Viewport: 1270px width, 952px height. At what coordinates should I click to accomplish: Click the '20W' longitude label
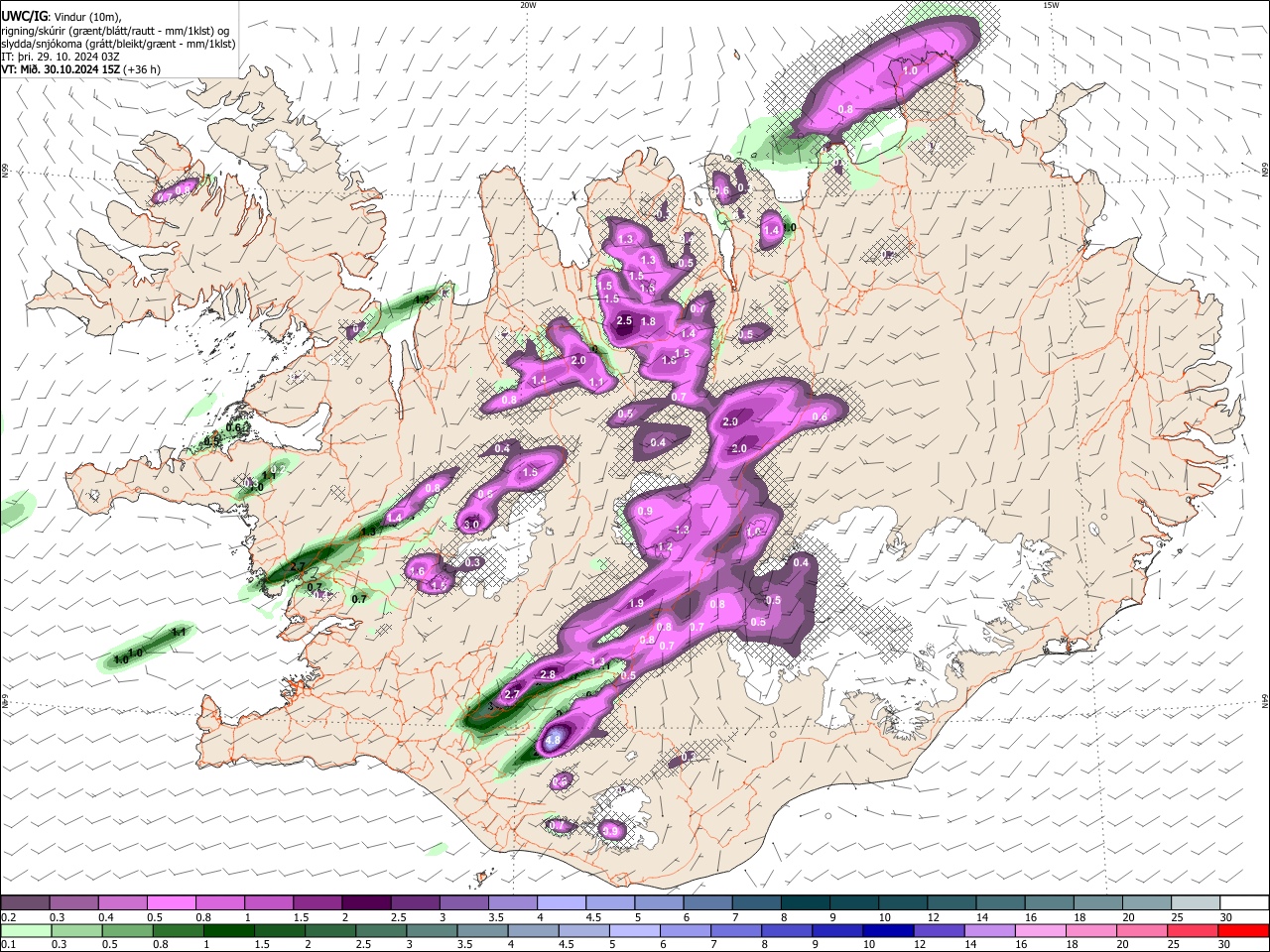529,5
